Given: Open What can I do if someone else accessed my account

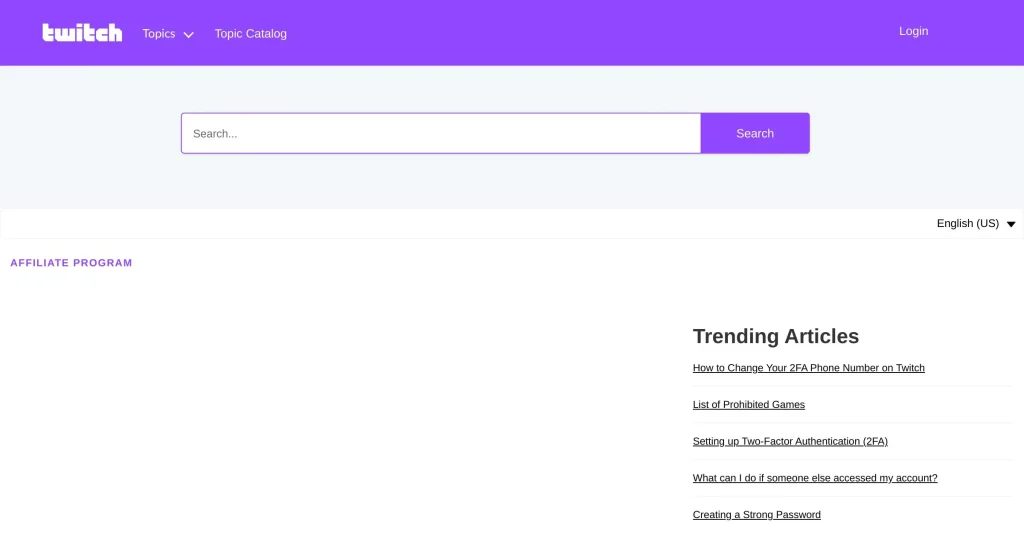Looking at the screenshot, I should pos(815,478).
